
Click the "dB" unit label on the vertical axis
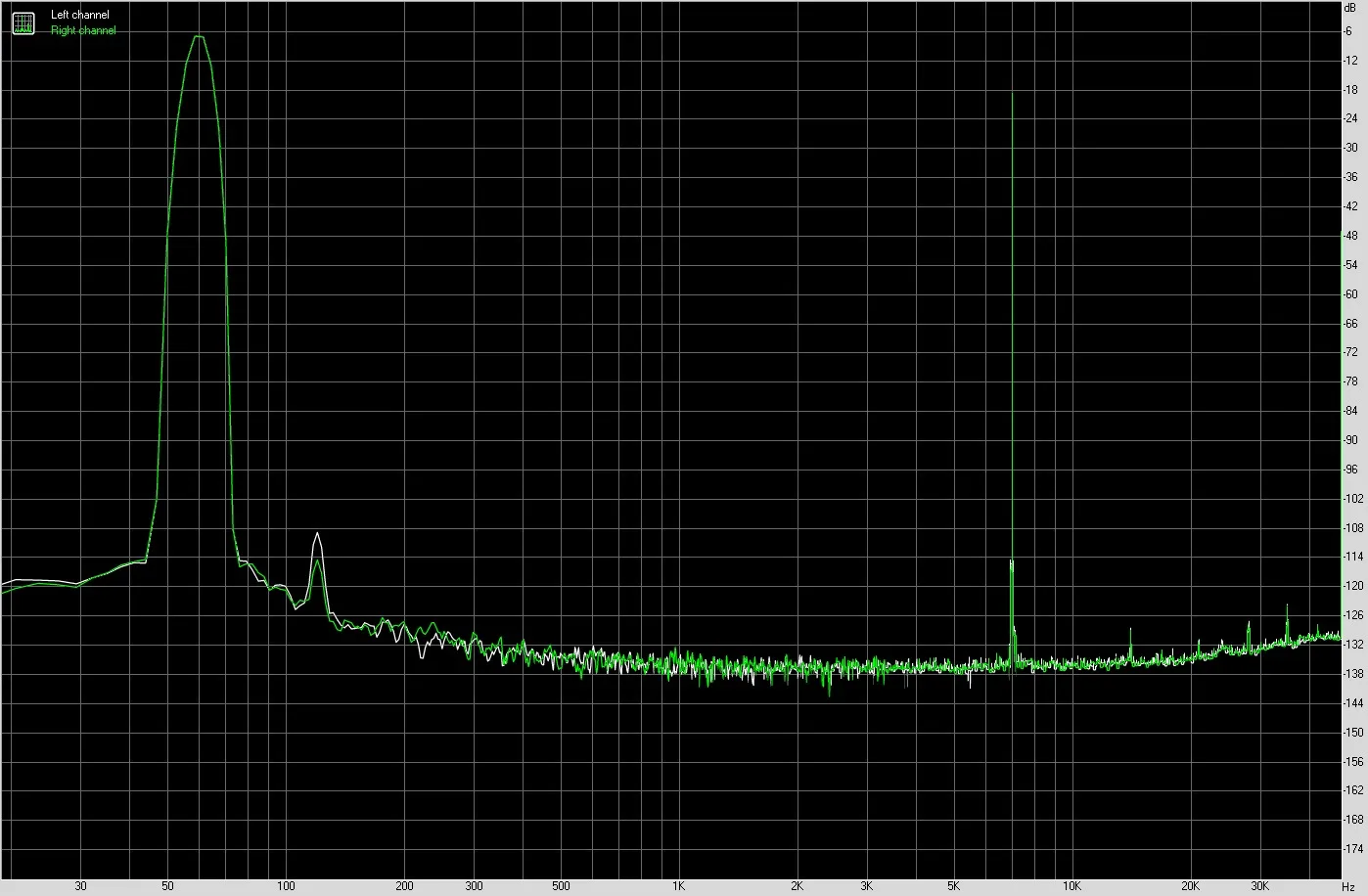pyautogui.click(x=1350, y=7)
